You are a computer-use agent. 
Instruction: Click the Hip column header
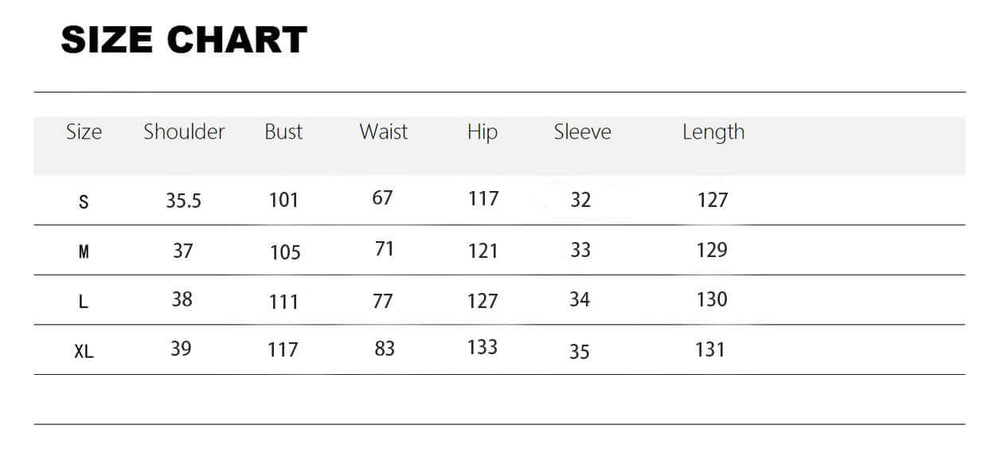(482, 132)
